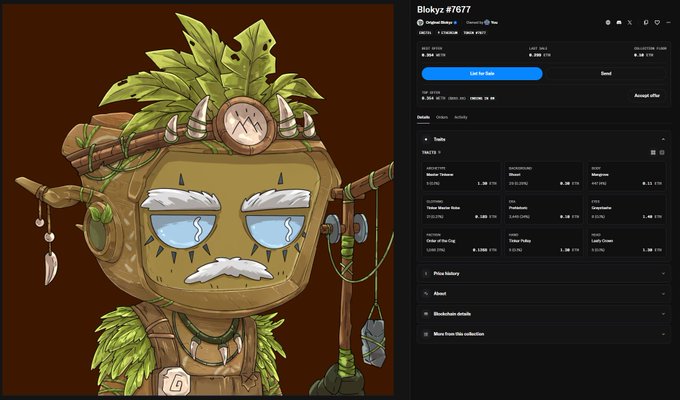
Task: Expand the Blockchain details chevron
Action: (x=663, y=314)
